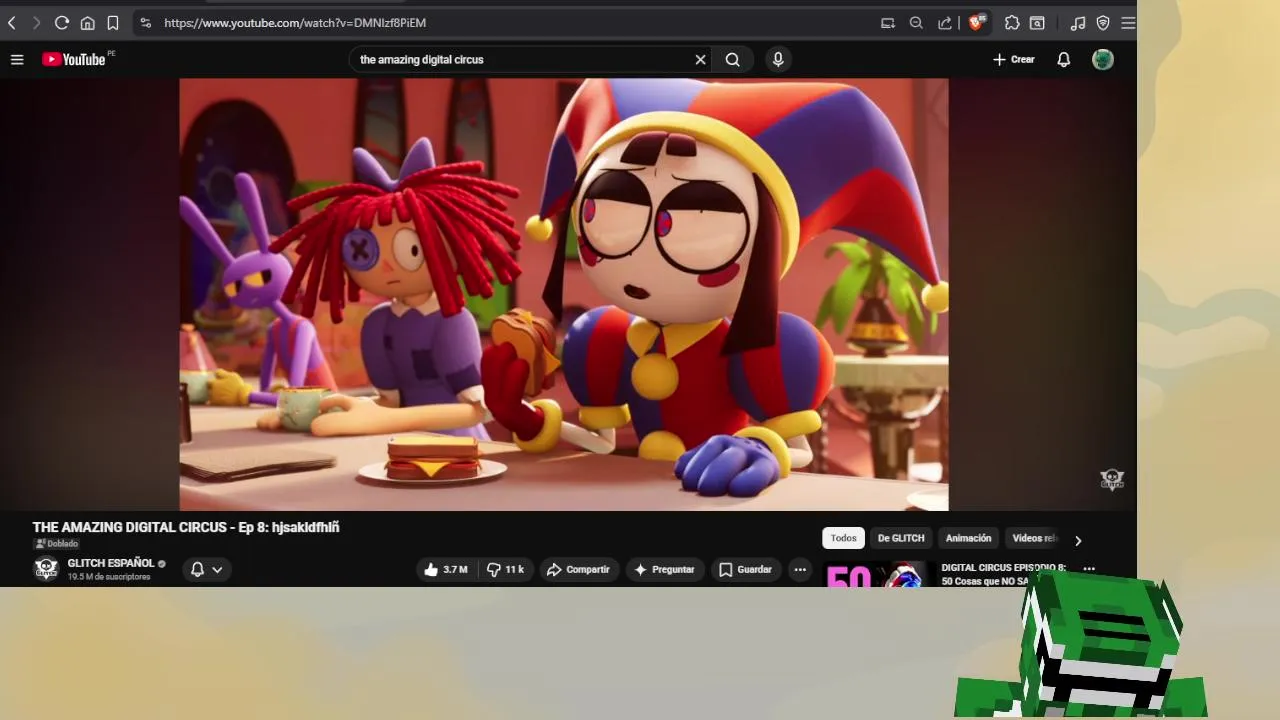Select the Animación filter chip
Screen dimensions: 1280x720
coord(969,538)
